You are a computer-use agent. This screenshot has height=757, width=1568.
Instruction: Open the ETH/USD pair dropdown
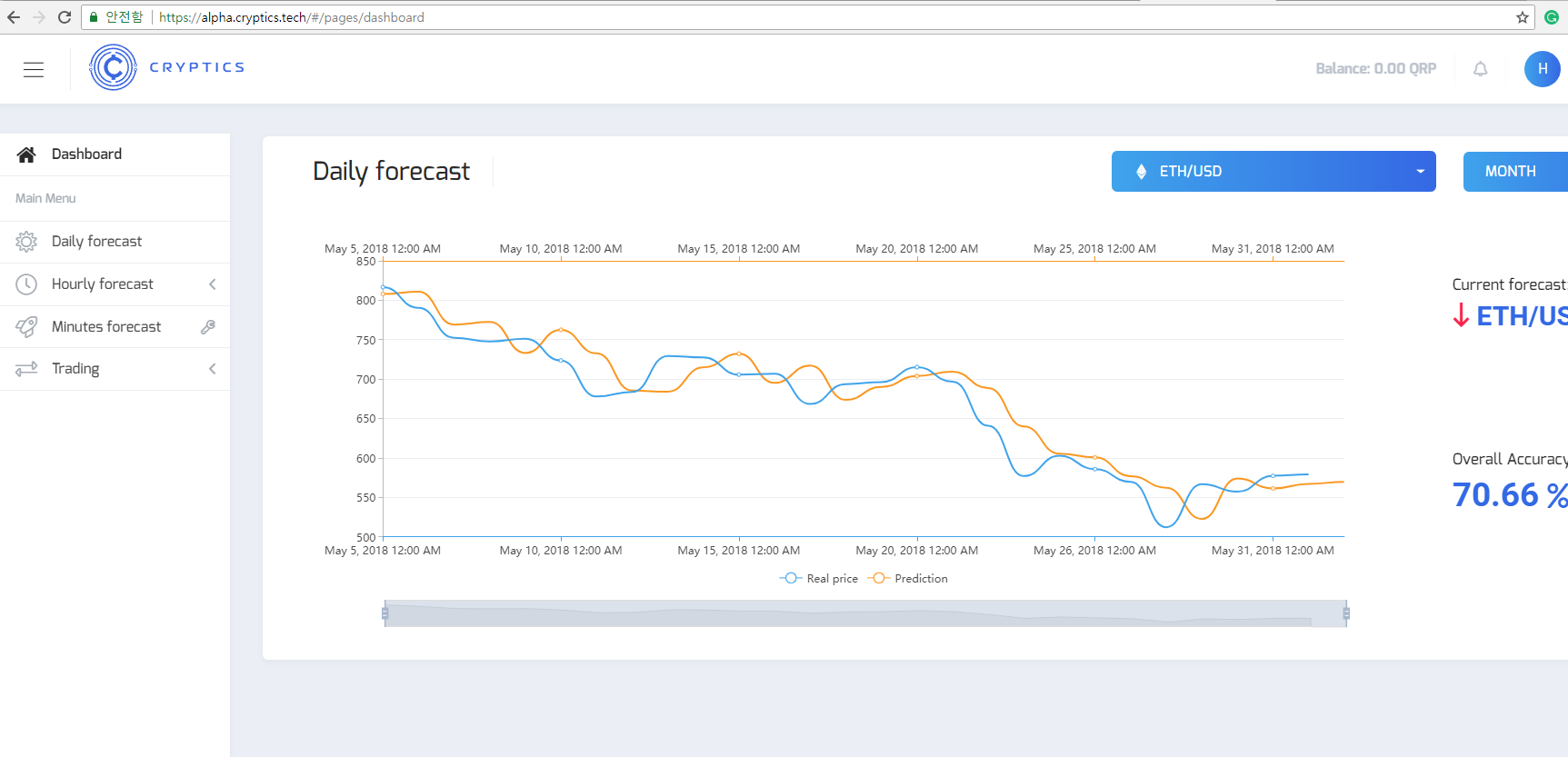tap(1273, 172)
